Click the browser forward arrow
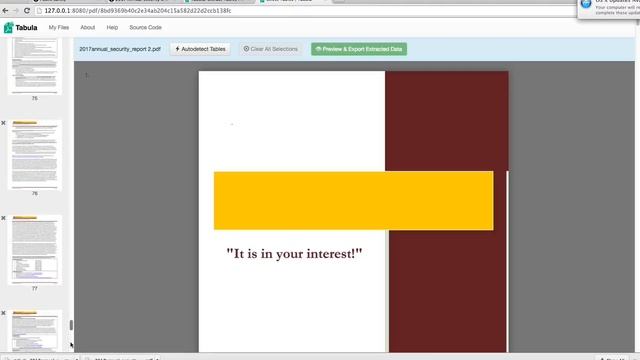 (x=16, y=11)
